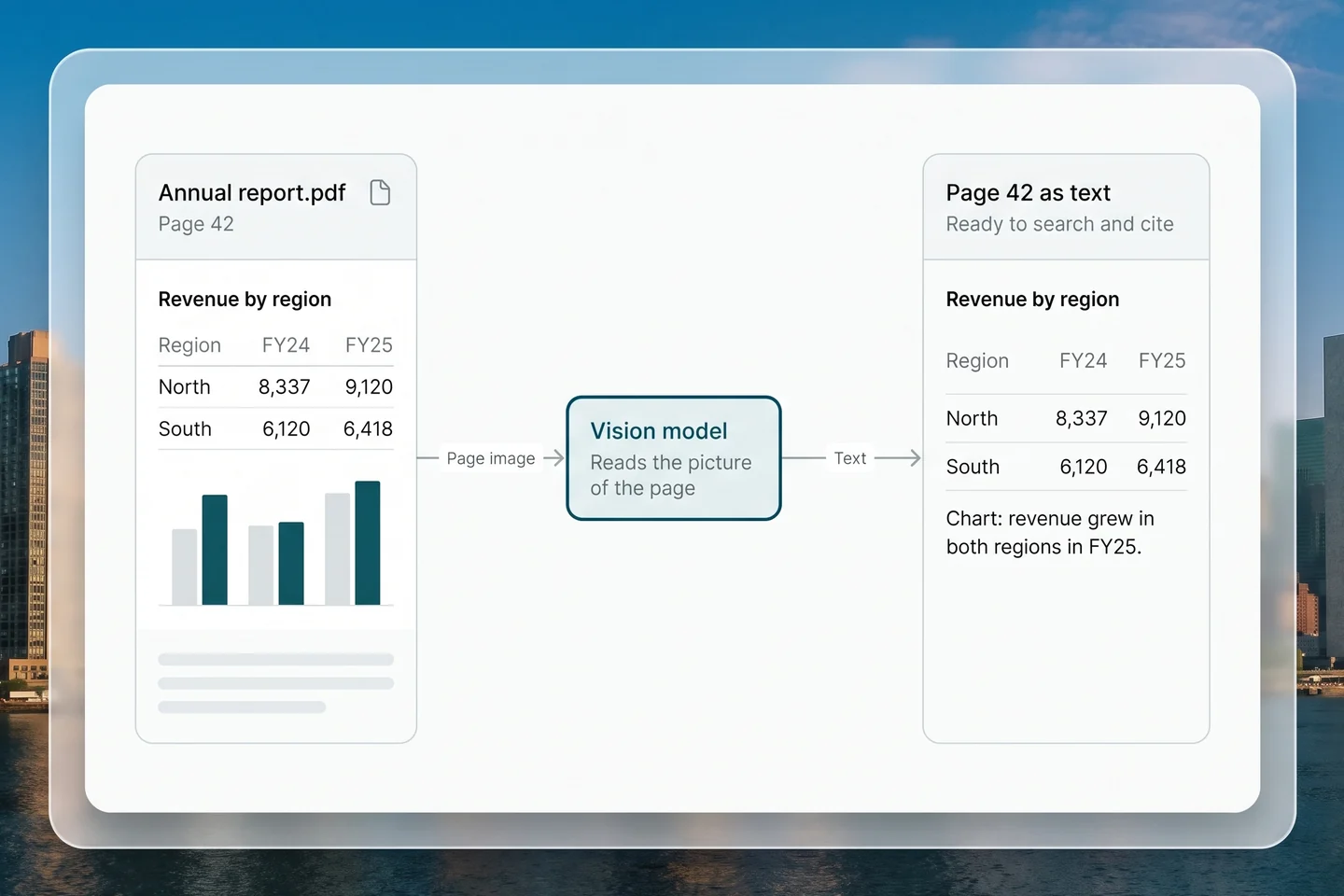Select 'FY25' header in Page 42 as text card

[x=1162, y=361]
